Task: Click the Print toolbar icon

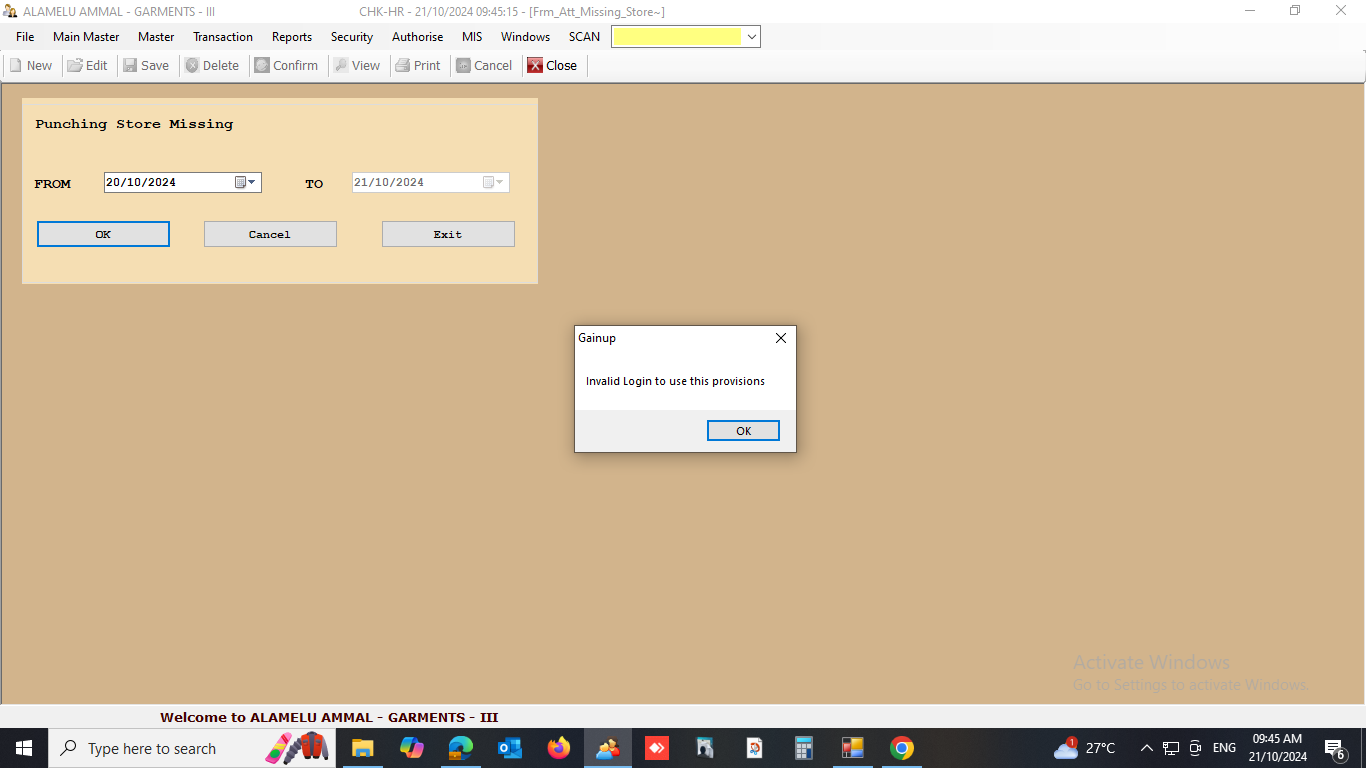Action: [403, 65]
